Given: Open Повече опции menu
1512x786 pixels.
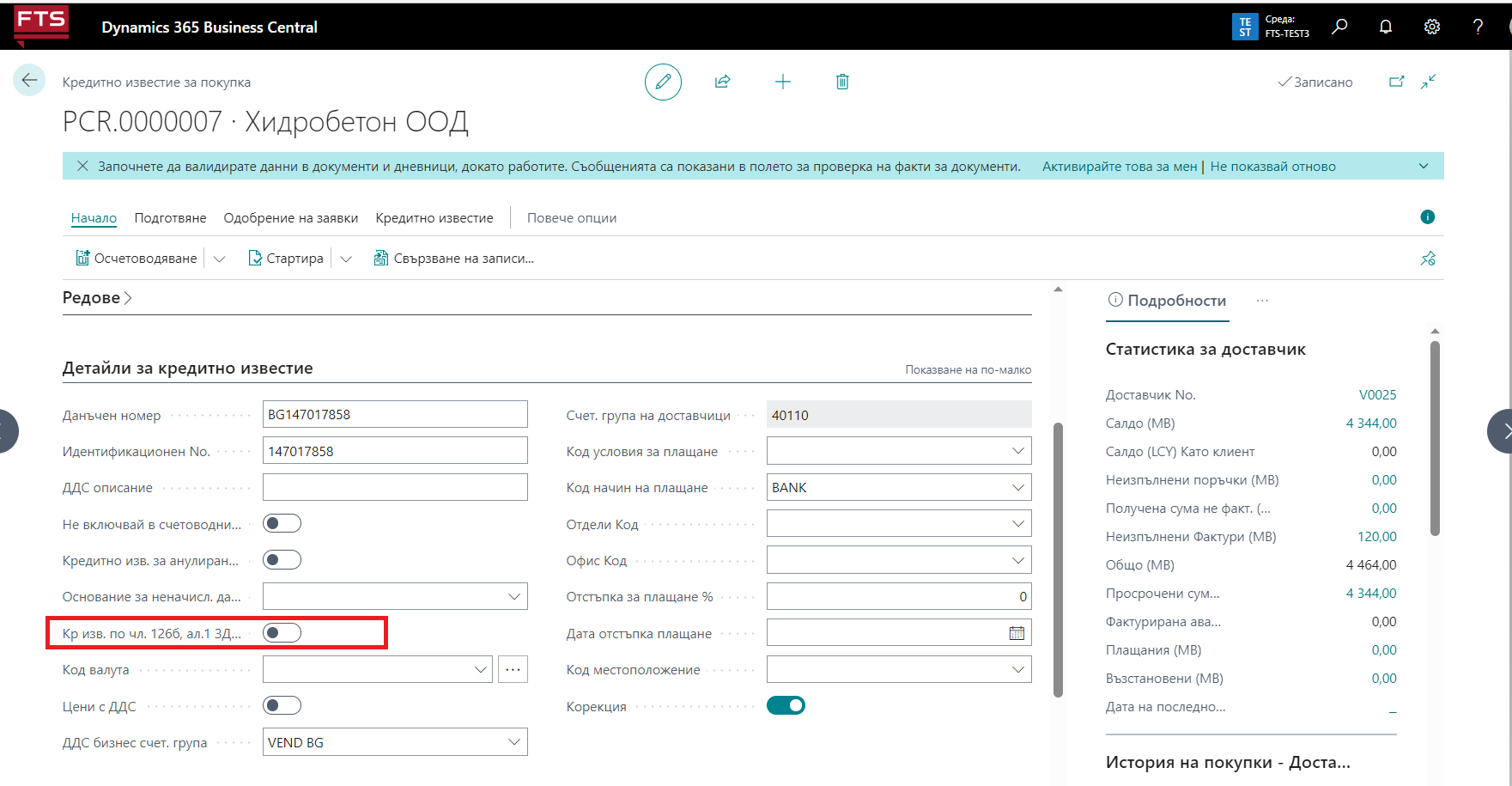Looking at the screenshot, I should point(572,218).
